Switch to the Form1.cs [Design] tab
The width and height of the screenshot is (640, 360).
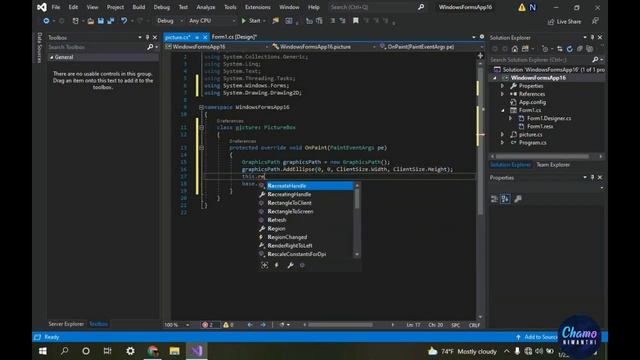[x=234, y=37]
